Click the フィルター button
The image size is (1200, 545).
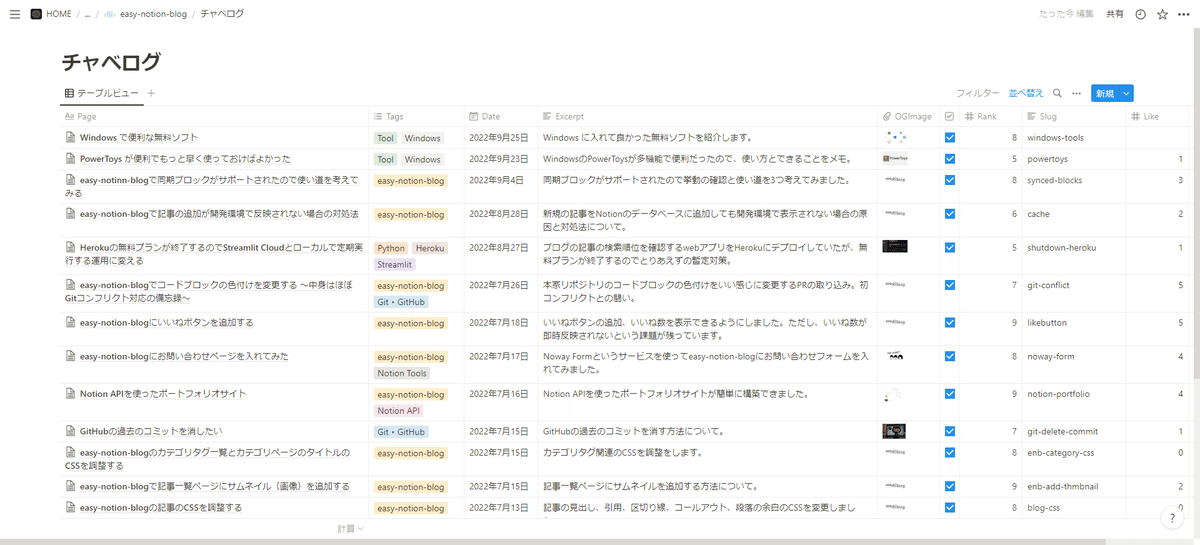(977, 93)
